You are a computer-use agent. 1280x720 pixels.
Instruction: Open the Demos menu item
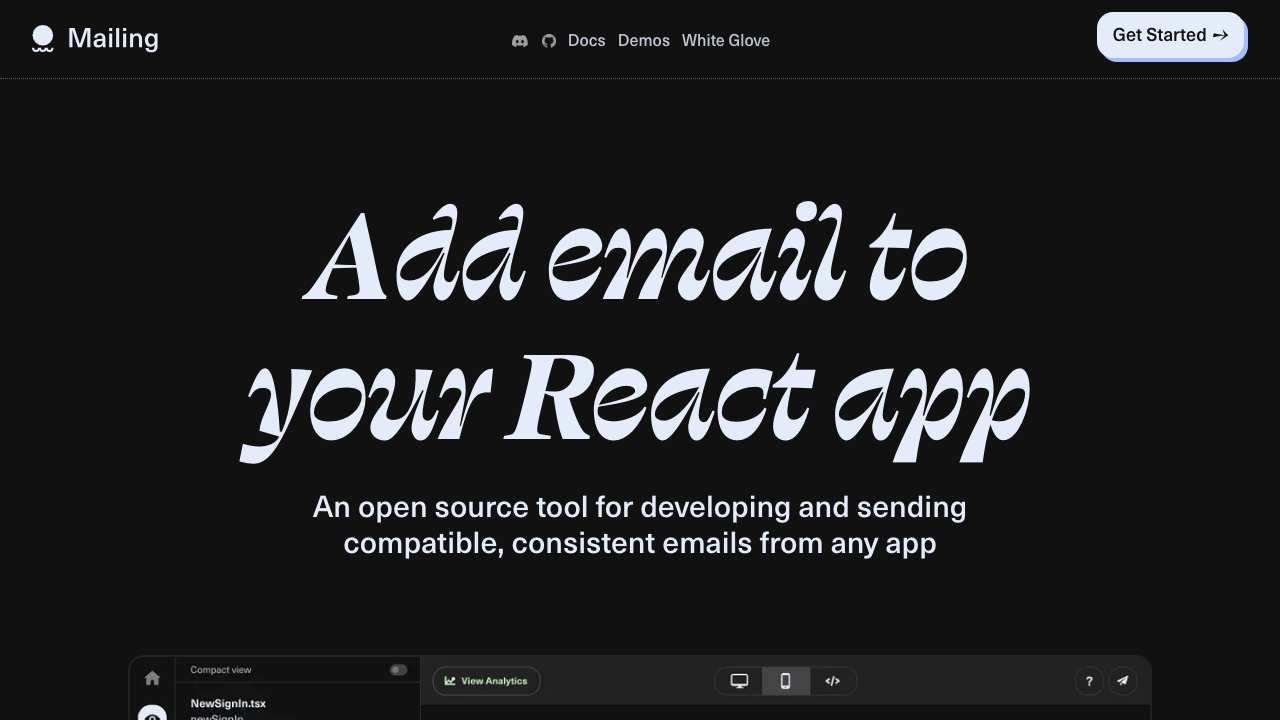tap(644, 41)
